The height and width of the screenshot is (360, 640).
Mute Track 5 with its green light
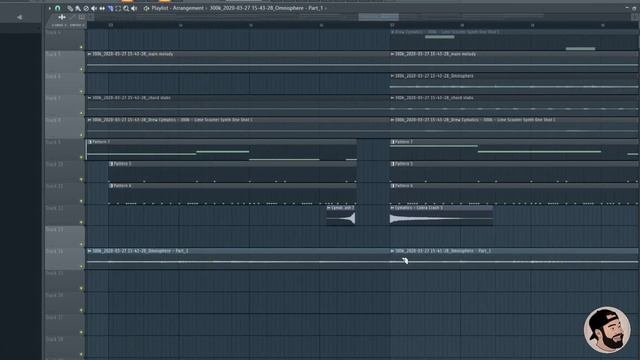point(81,69)
